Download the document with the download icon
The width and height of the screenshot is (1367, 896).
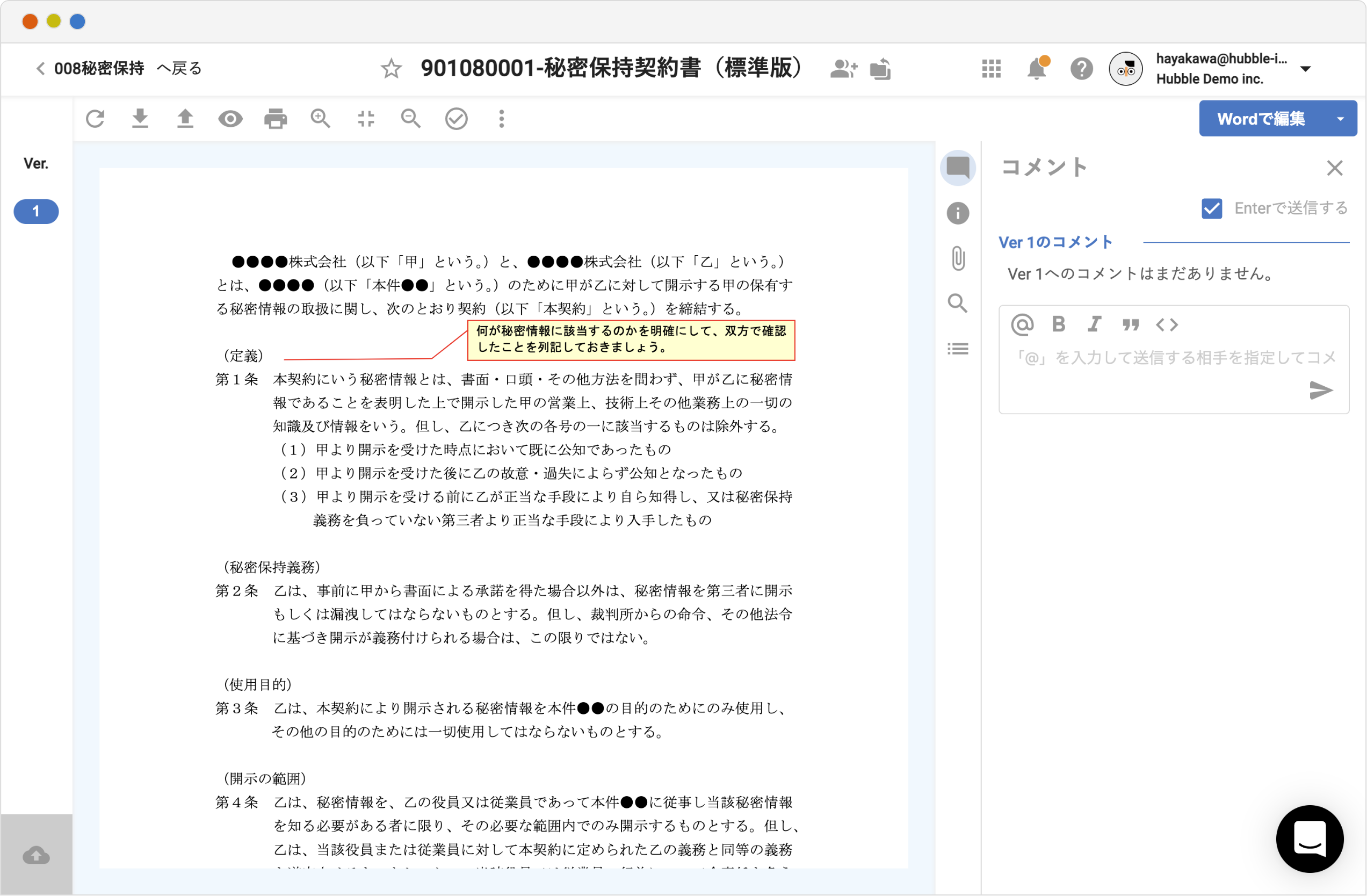click(x=140, y=119)
